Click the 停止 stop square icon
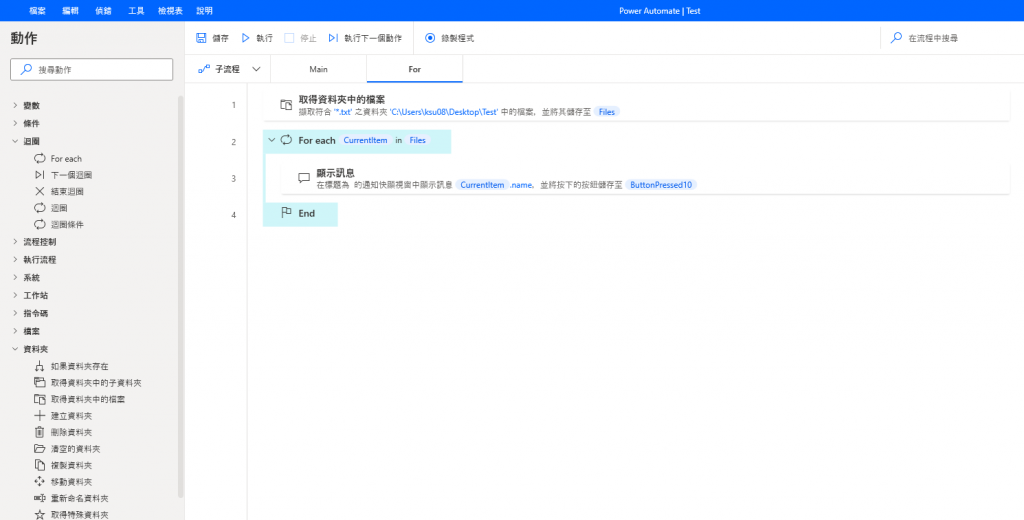 (289, 38)
